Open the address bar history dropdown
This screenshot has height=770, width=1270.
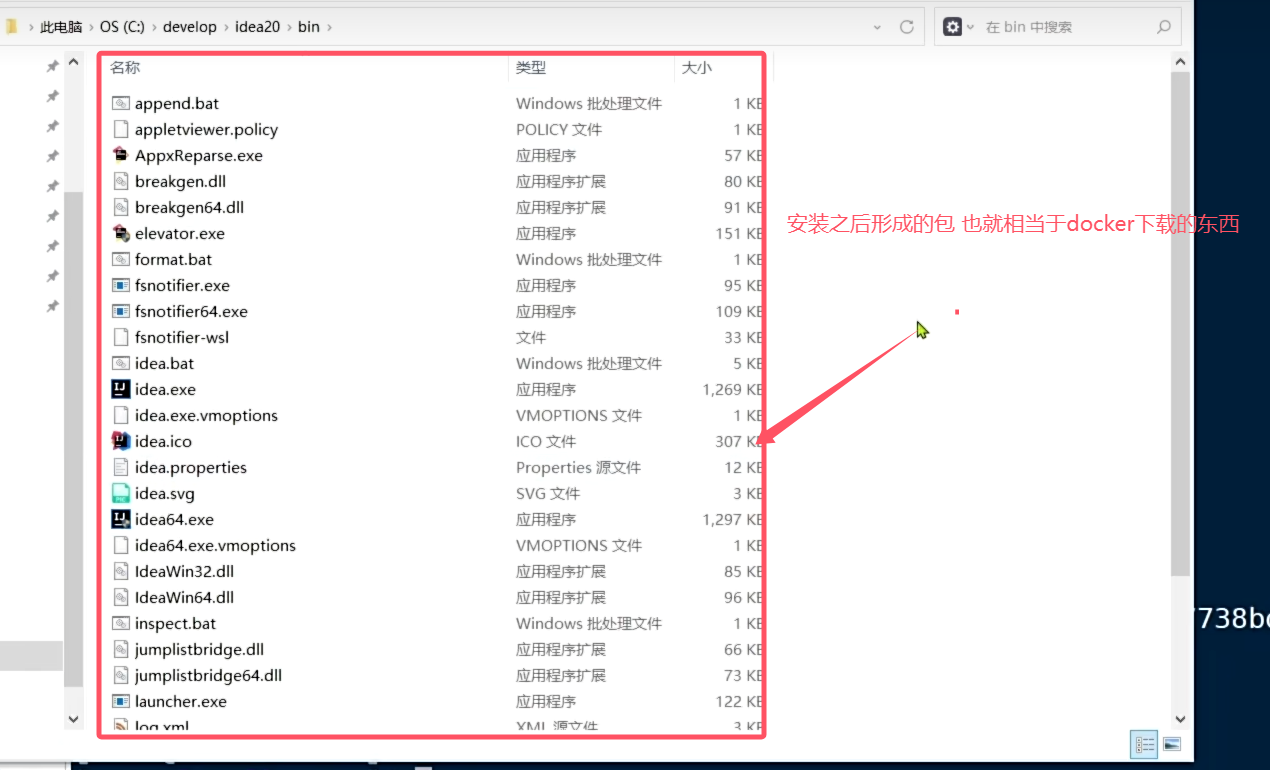click(x=877, y=27)
